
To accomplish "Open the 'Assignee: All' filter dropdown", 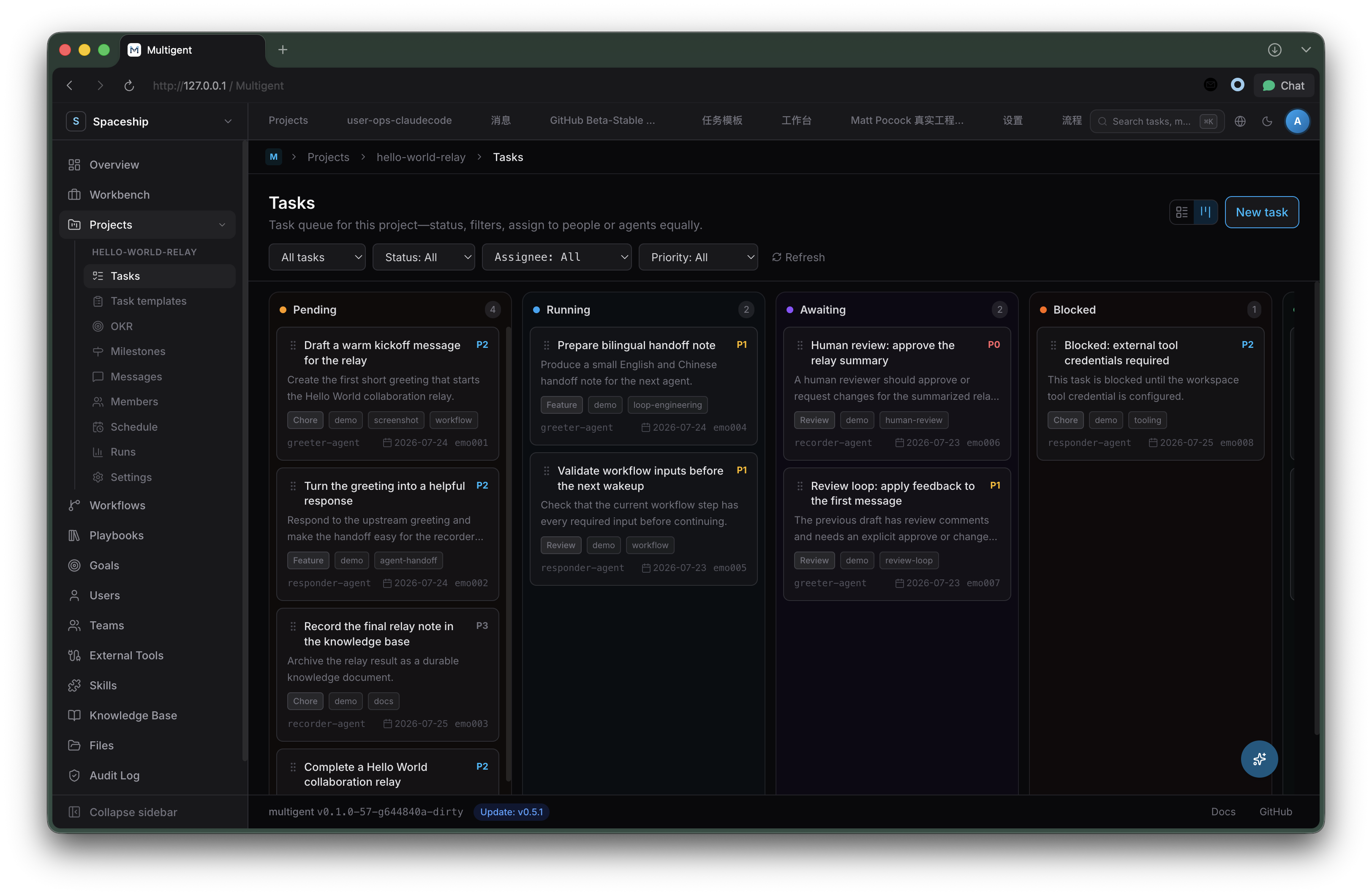I will 557,257.
